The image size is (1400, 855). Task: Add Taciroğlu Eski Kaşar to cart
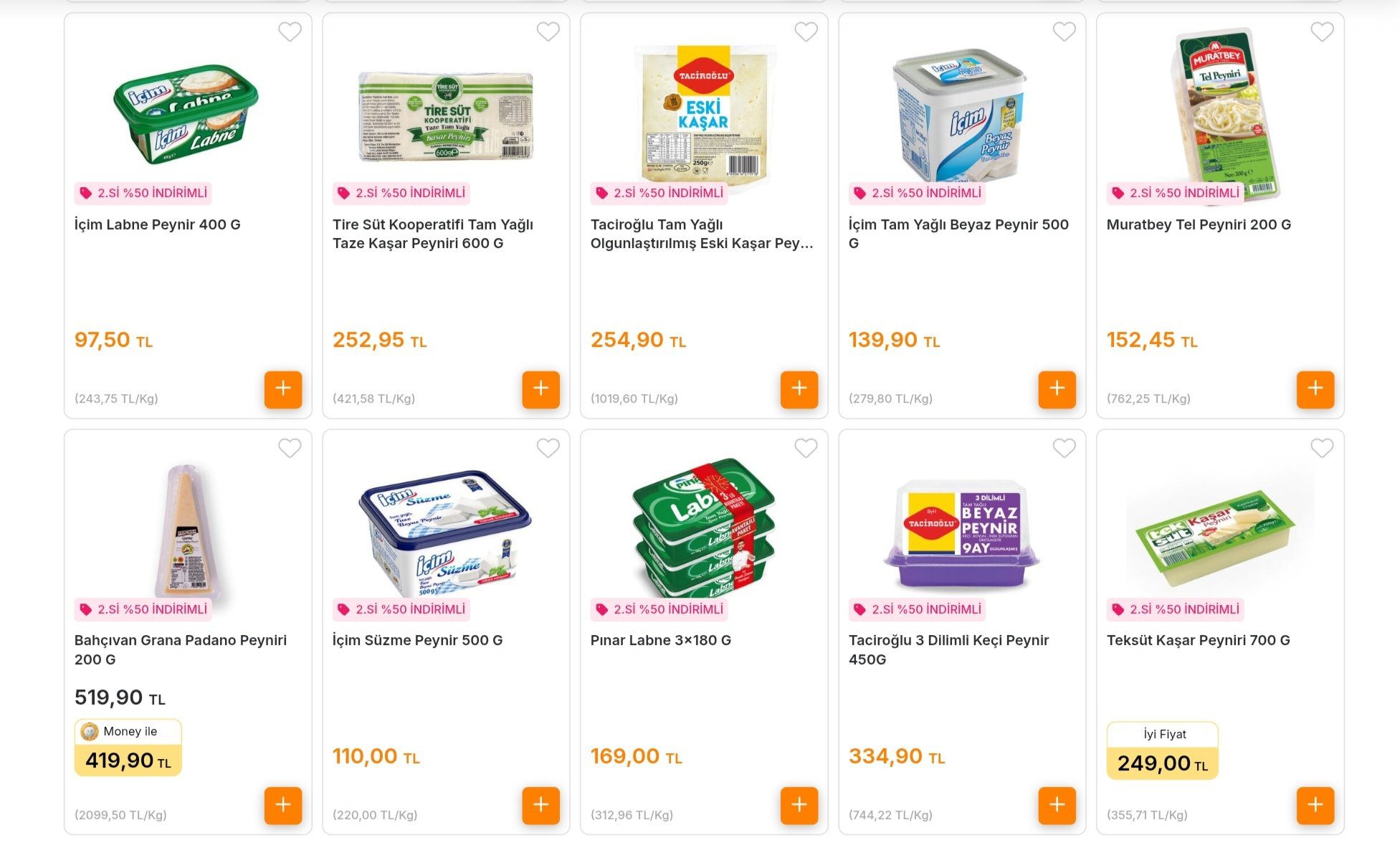tap(799, 389)
